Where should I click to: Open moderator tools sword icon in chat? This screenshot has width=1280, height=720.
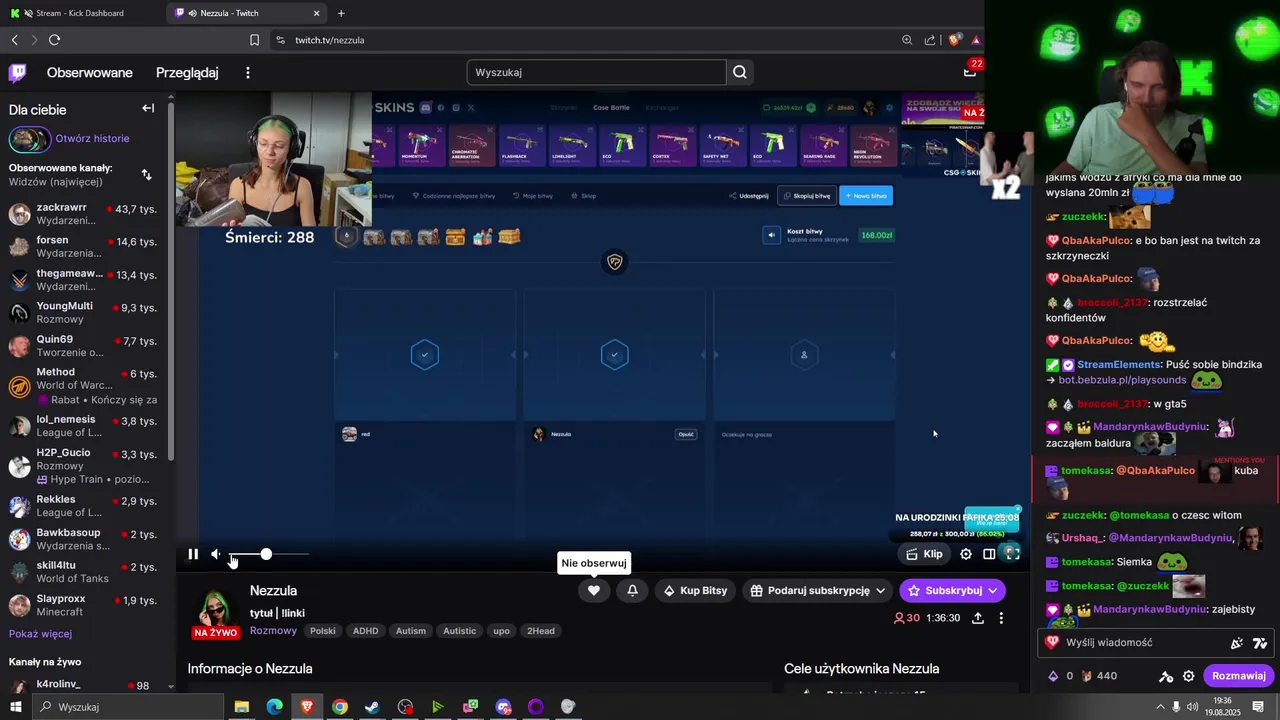tap(1166, 676)
